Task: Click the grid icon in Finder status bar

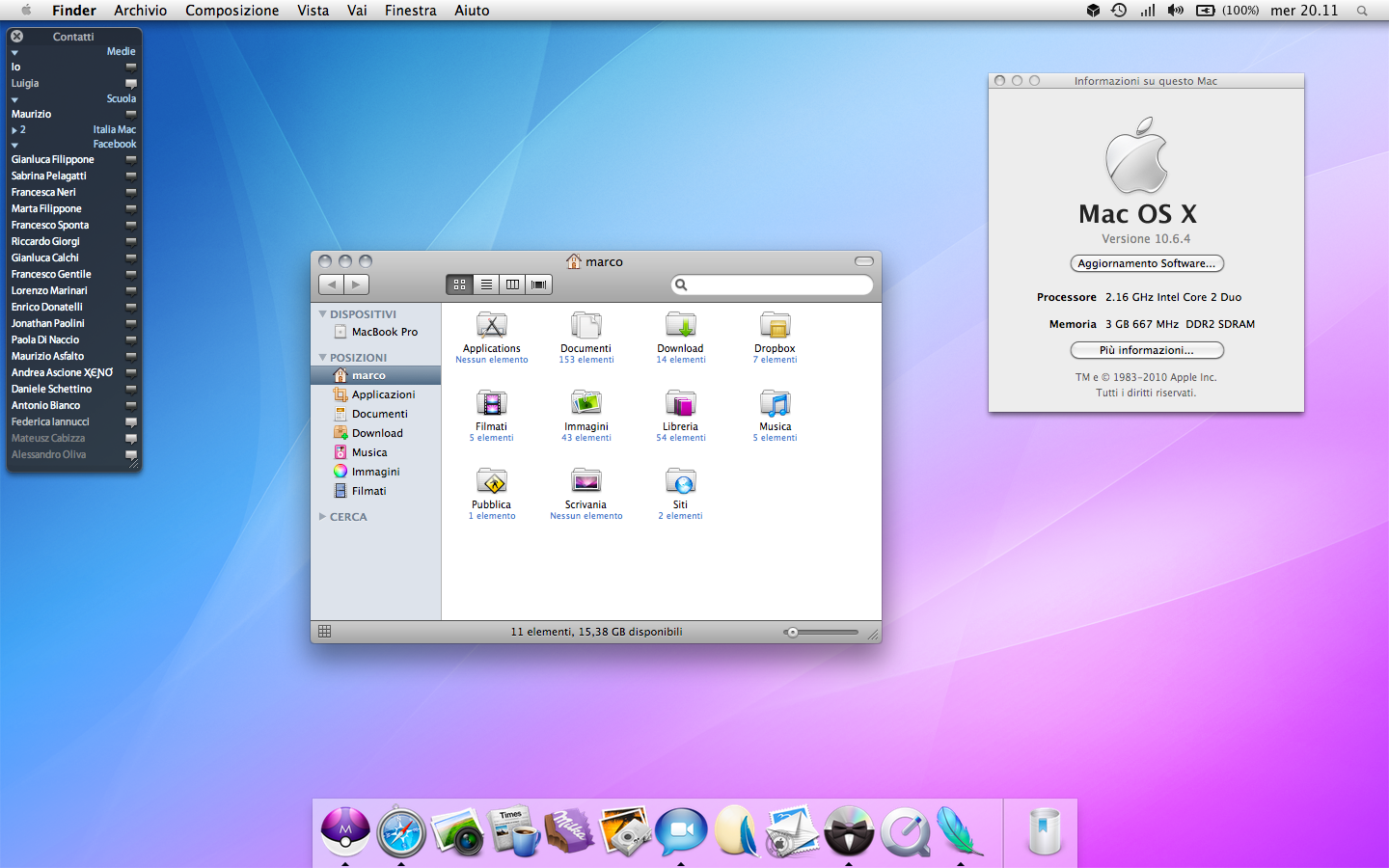Action: [x=325, y=632]
